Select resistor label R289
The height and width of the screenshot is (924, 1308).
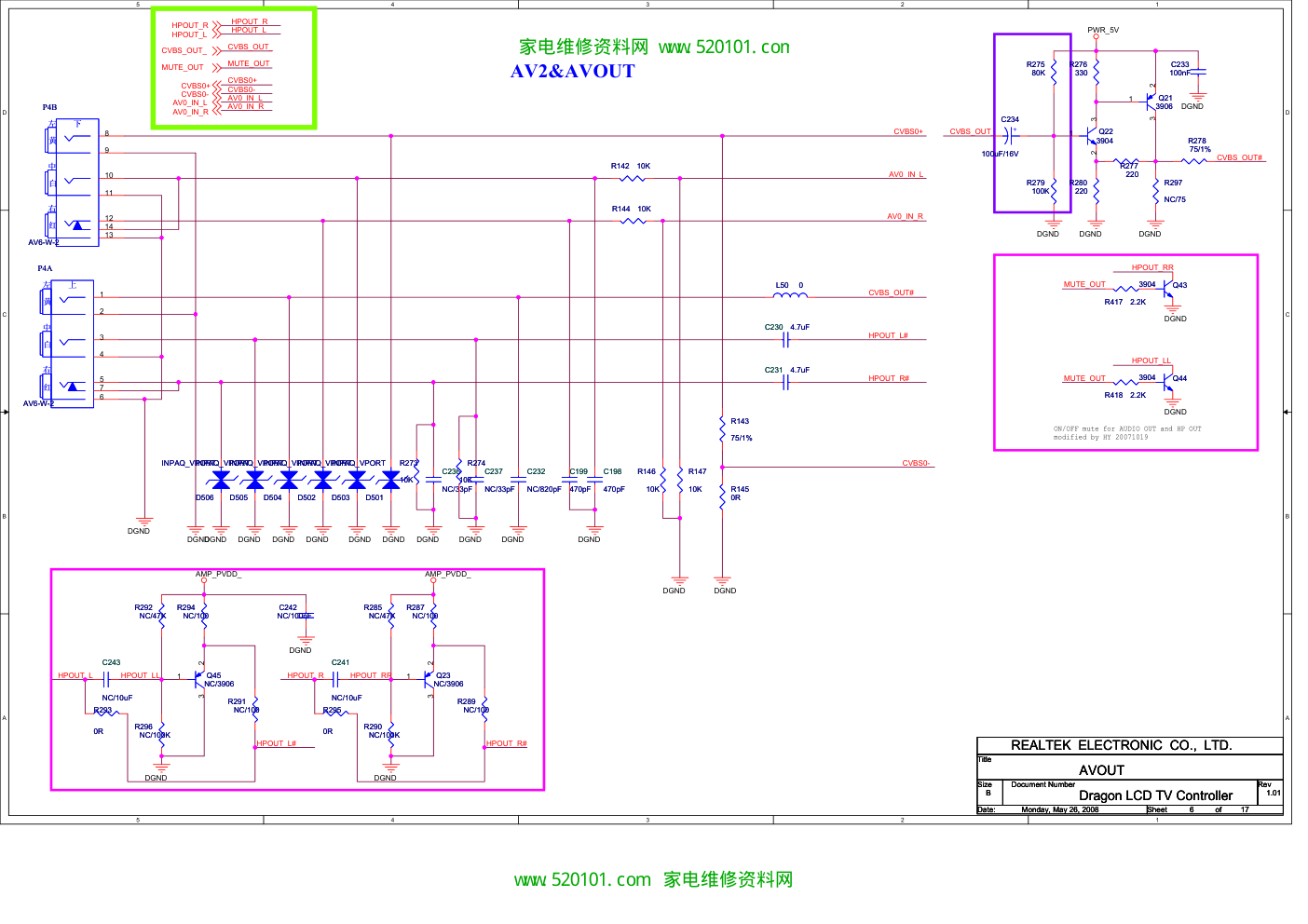tap(467, 701)
